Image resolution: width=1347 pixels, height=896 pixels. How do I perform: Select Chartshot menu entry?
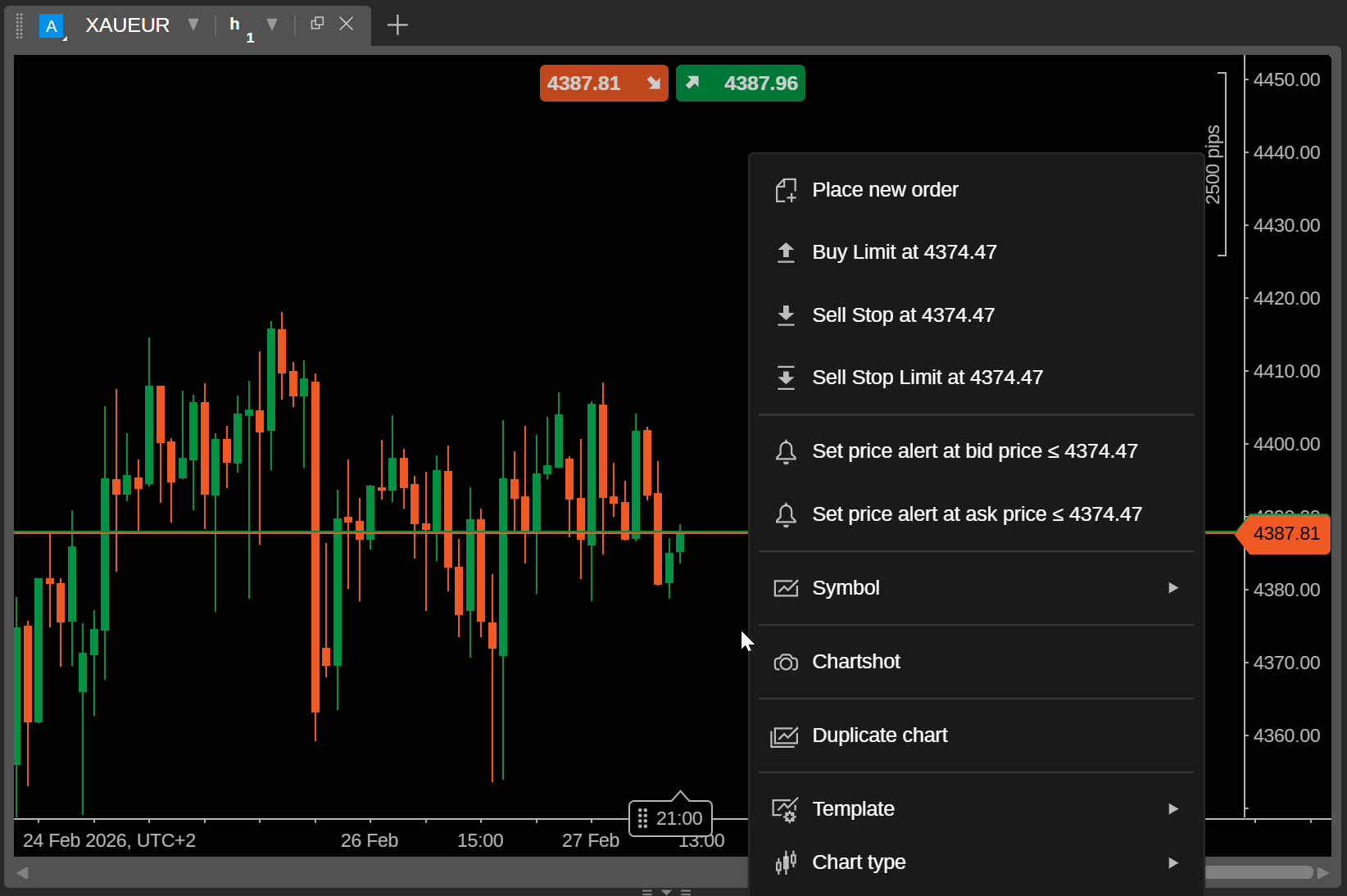[x=976, y=662]
